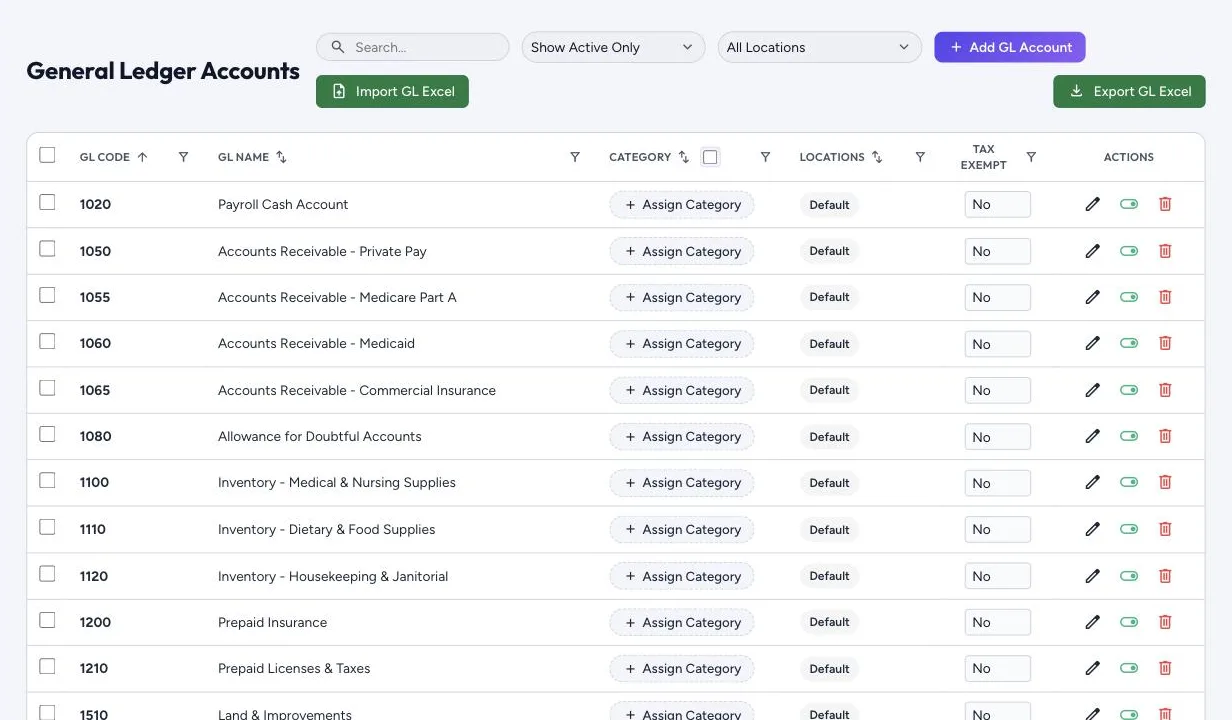Focus the Search field

coord(413,47)
